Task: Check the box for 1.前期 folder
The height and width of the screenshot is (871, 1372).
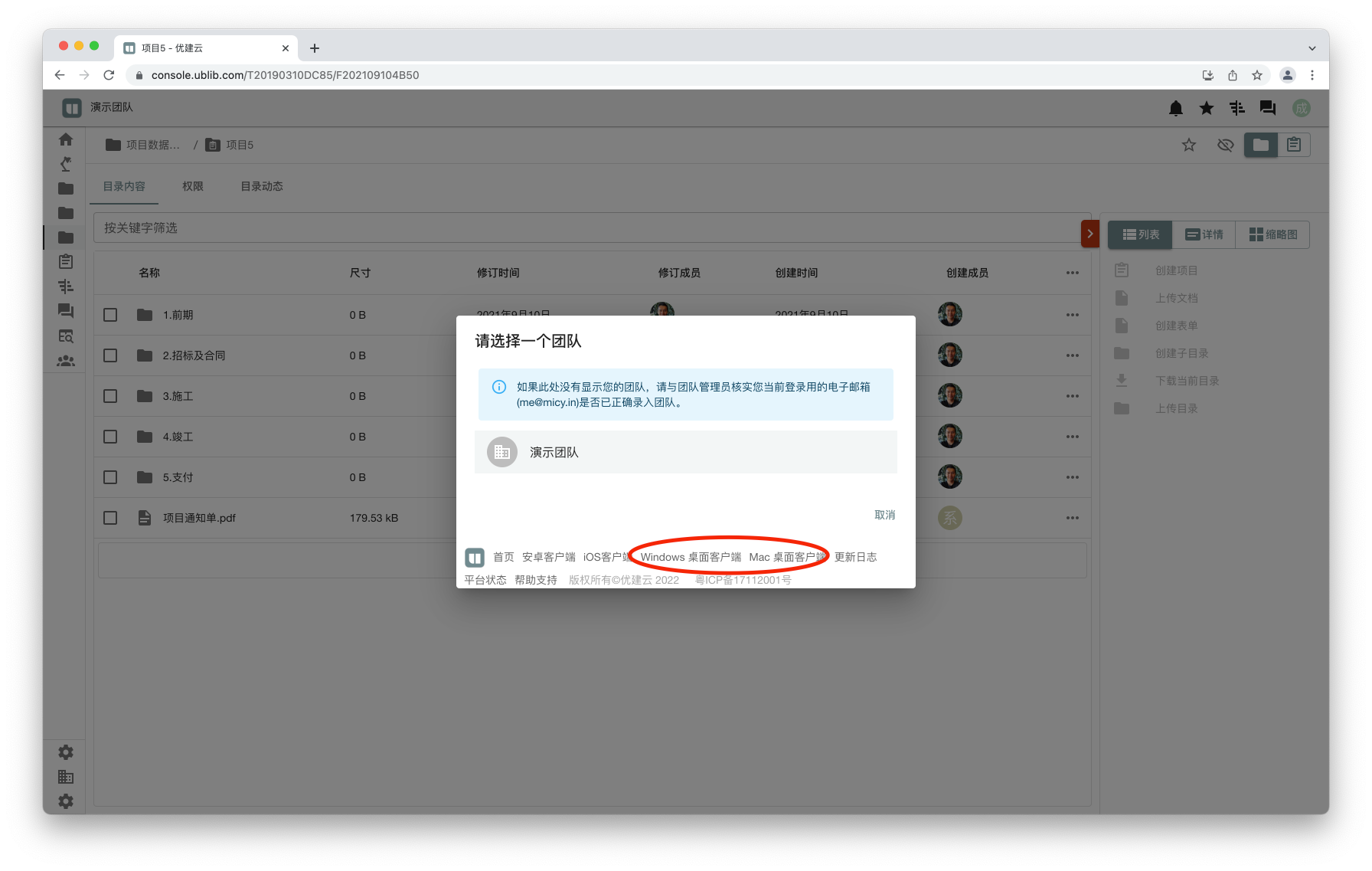Action: (110, 315)
